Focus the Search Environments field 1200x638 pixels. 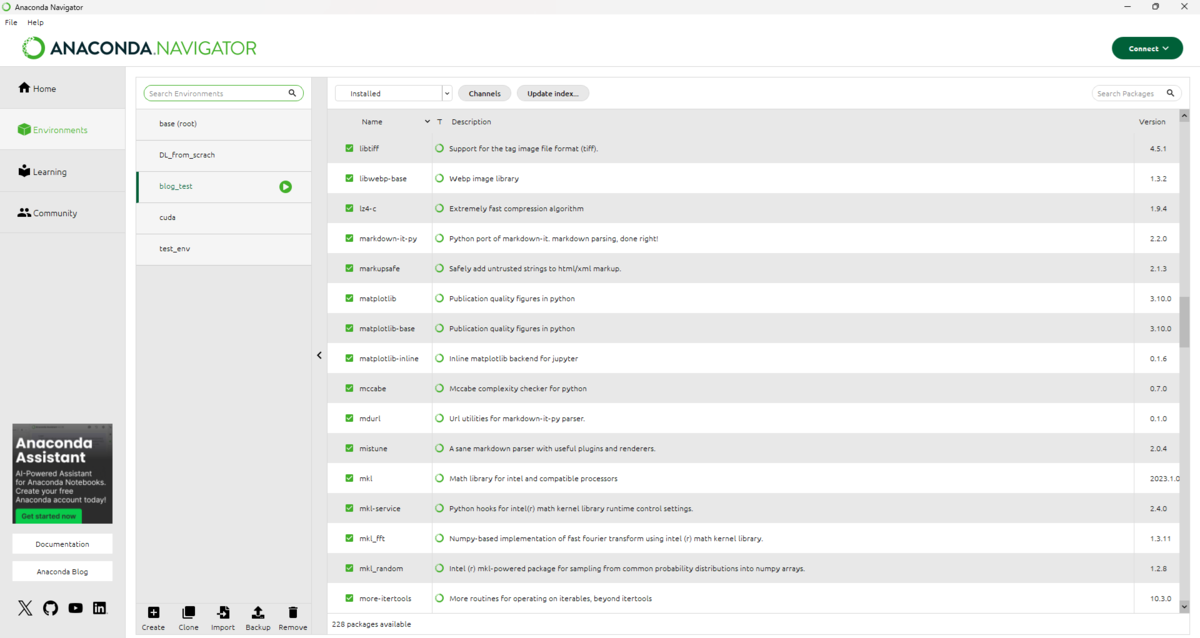pyautogui.click(x=224, y=93)
